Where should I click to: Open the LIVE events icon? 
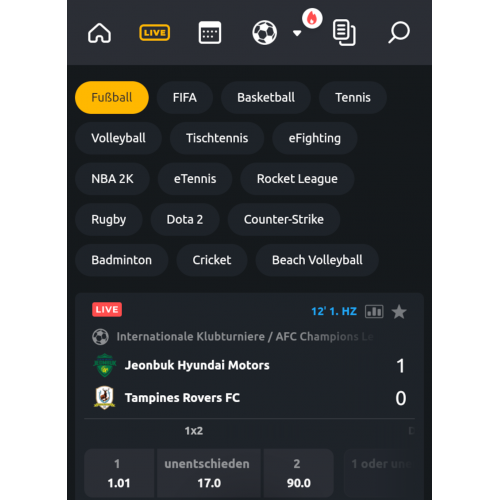click(x=154, y=33)
